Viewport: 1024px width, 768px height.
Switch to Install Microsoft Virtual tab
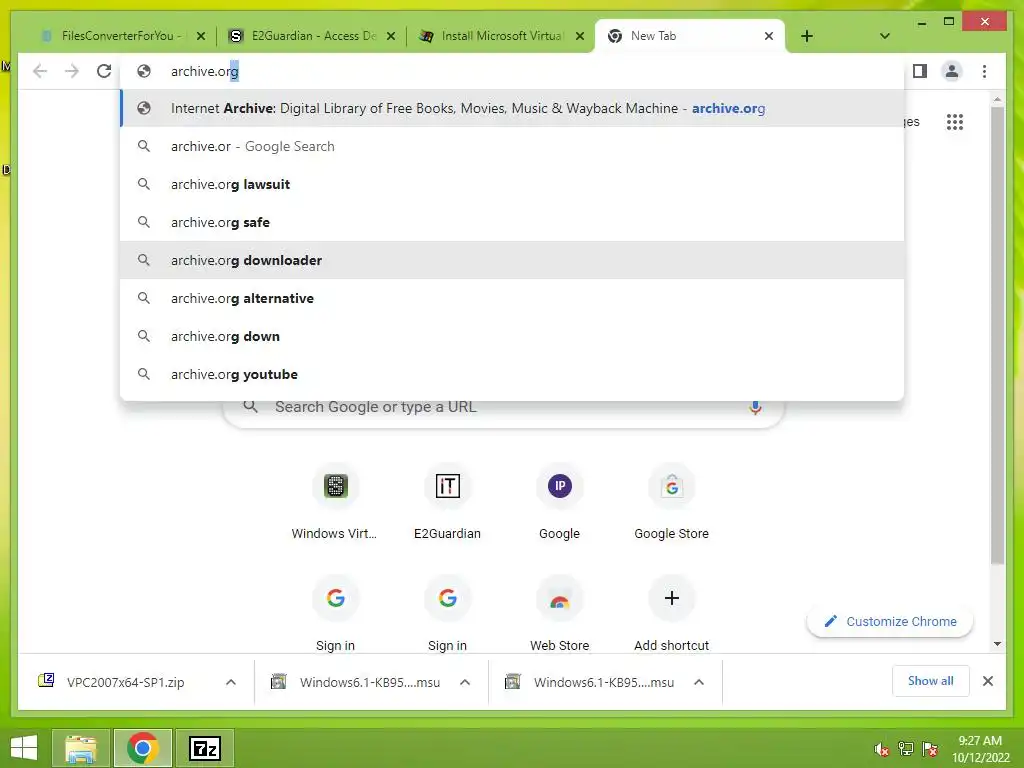click(x=502, y=36)
